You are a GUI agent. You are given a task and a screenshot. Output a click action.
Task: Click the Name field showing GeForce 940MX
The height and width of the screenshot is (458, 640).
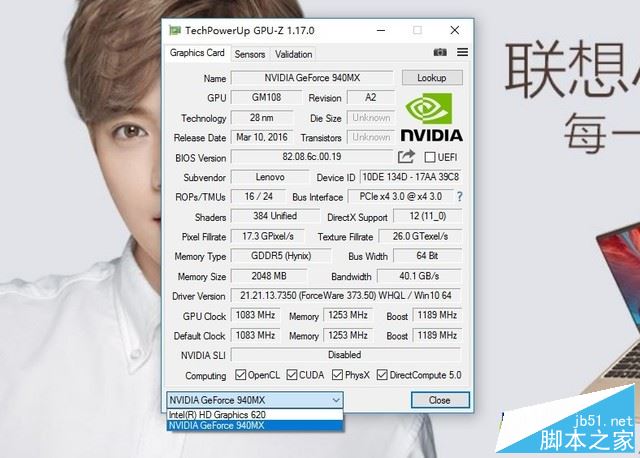point(312,78)
